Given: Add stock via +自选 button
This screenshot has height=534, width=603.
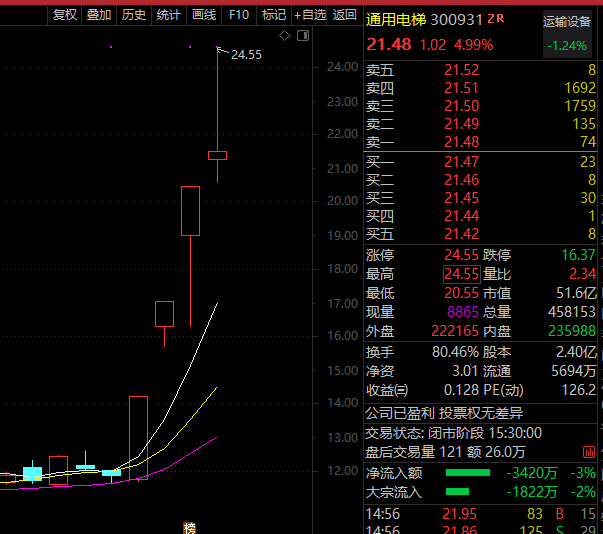Looking at the screenshot, I should point(310,15).
